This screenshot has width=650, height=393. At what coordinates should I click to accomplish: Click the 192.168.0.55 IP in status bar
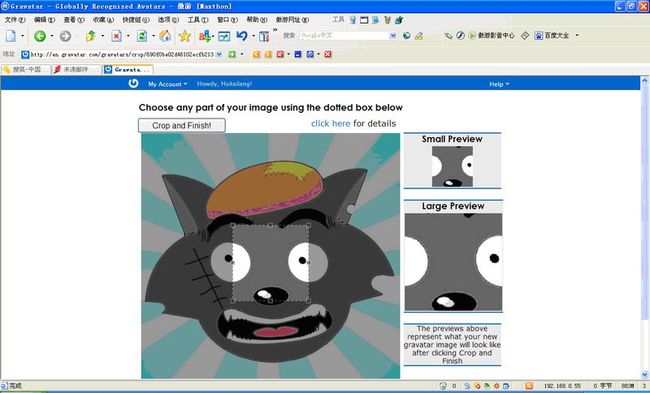point(562,386)
